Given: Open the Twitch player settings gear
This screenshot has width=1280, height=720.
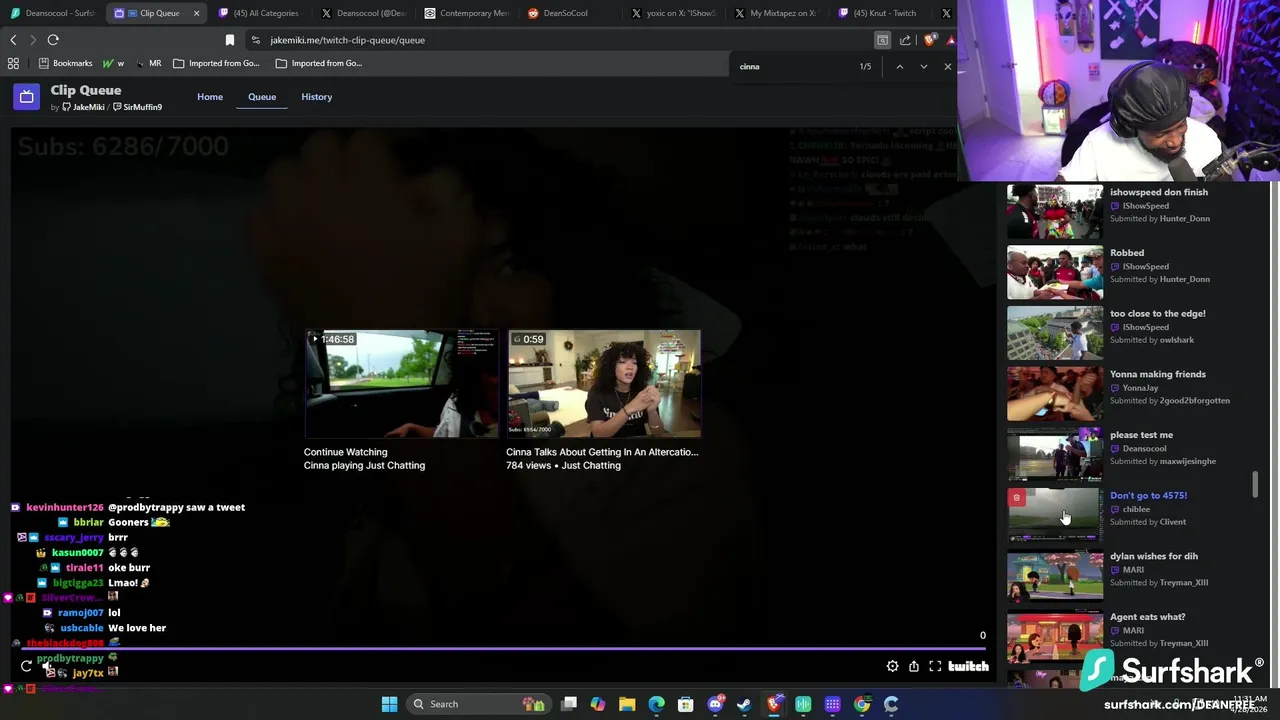Looking at the screenshot, I should [892, 666].
